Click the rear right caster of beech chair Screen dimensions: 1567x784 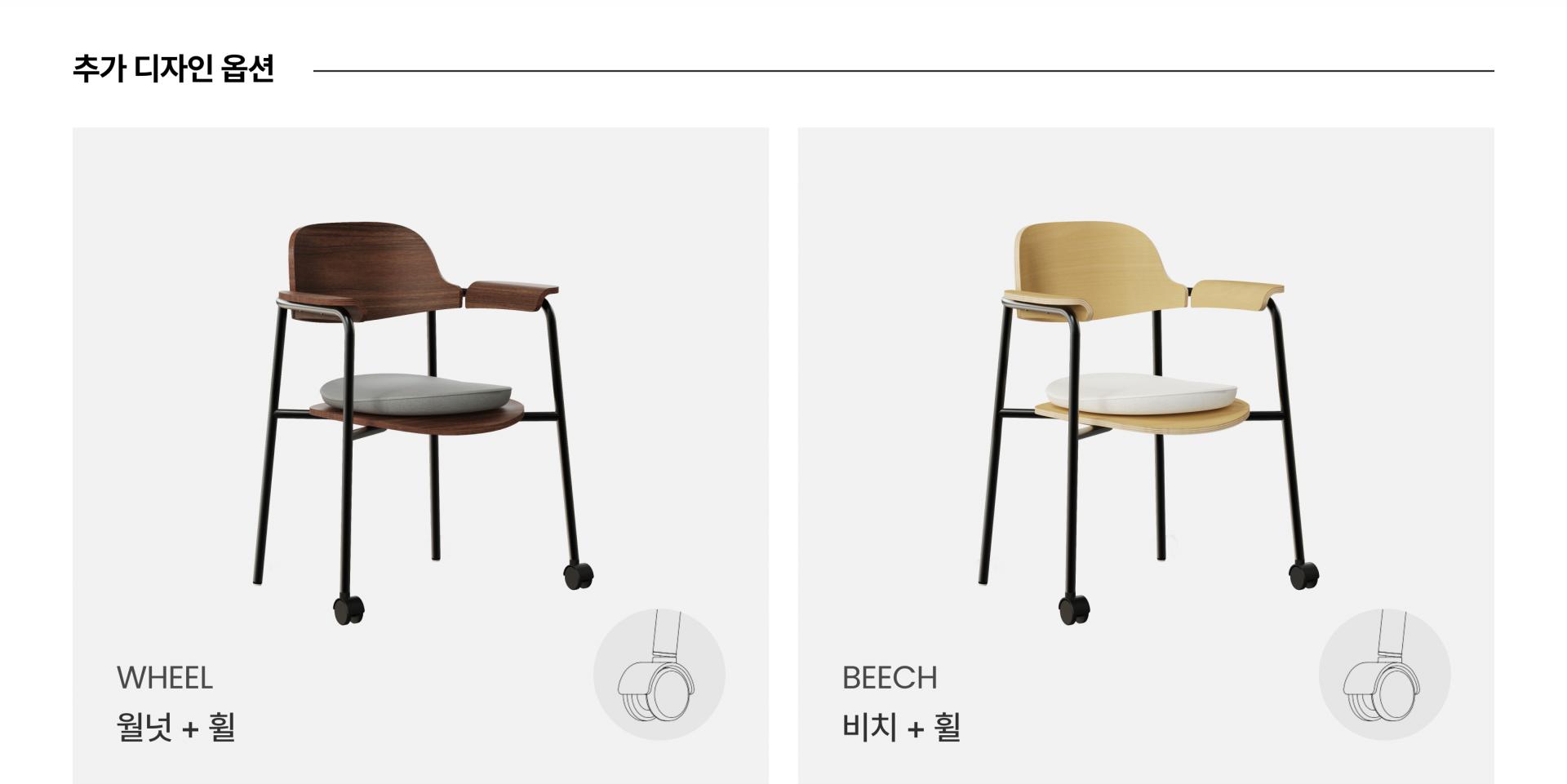(1304, 576)
